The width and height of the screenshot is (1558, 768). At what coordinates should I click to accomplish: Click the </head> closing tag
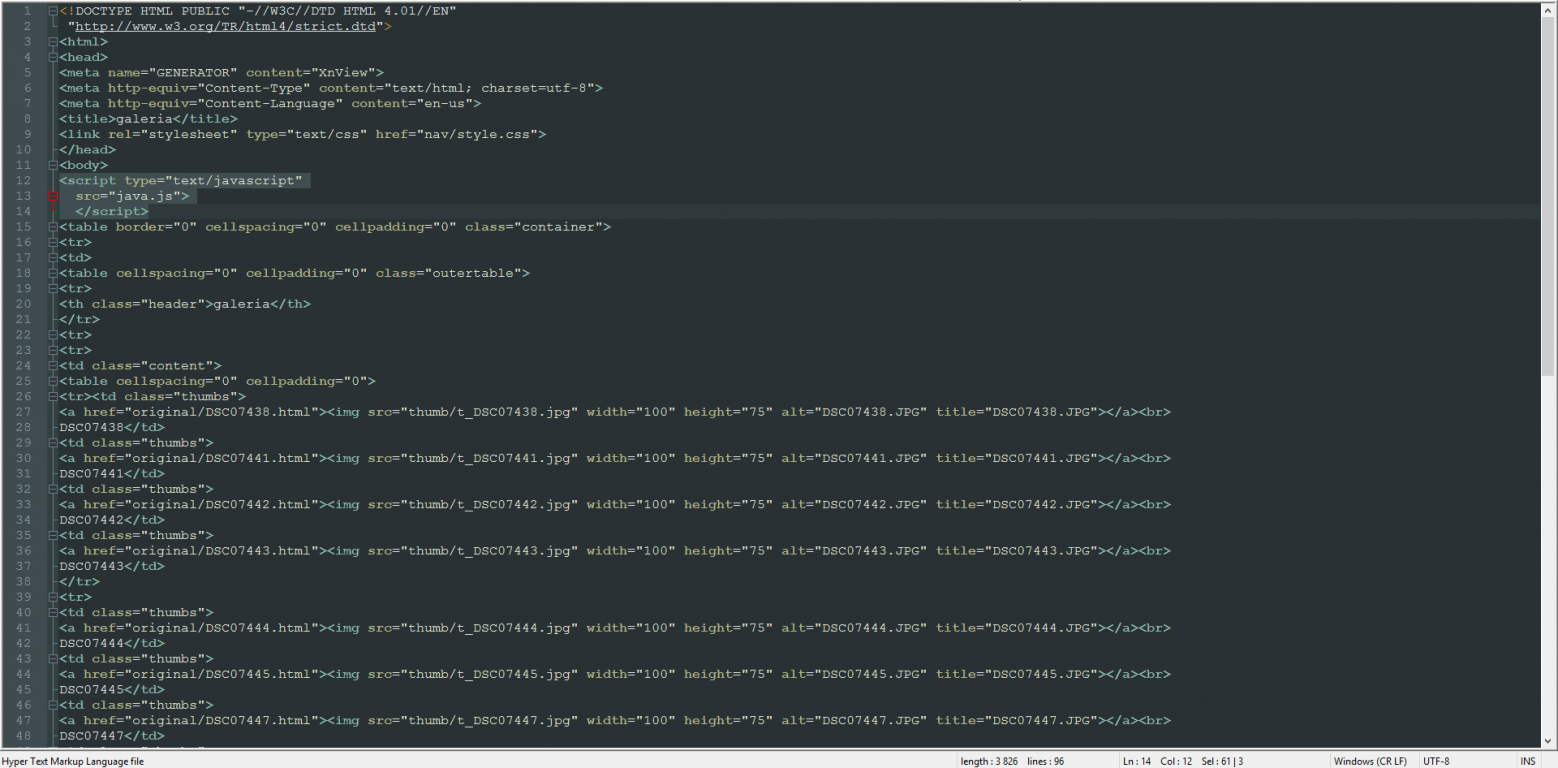87,150
